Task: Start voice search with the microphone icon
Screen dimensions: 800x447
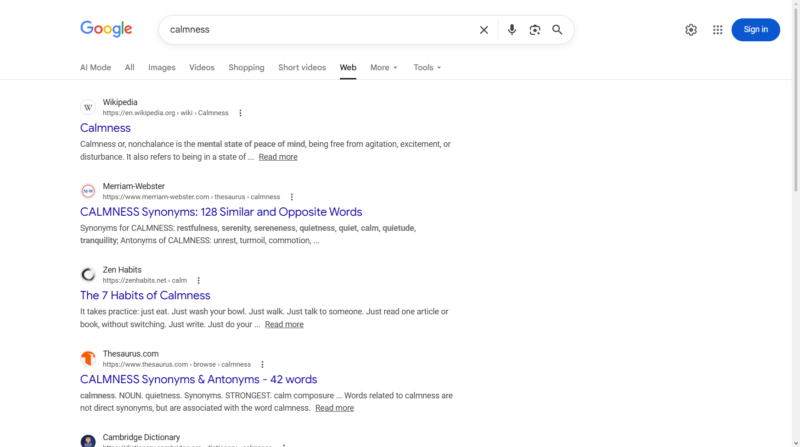Action: (x=512, y=30)
